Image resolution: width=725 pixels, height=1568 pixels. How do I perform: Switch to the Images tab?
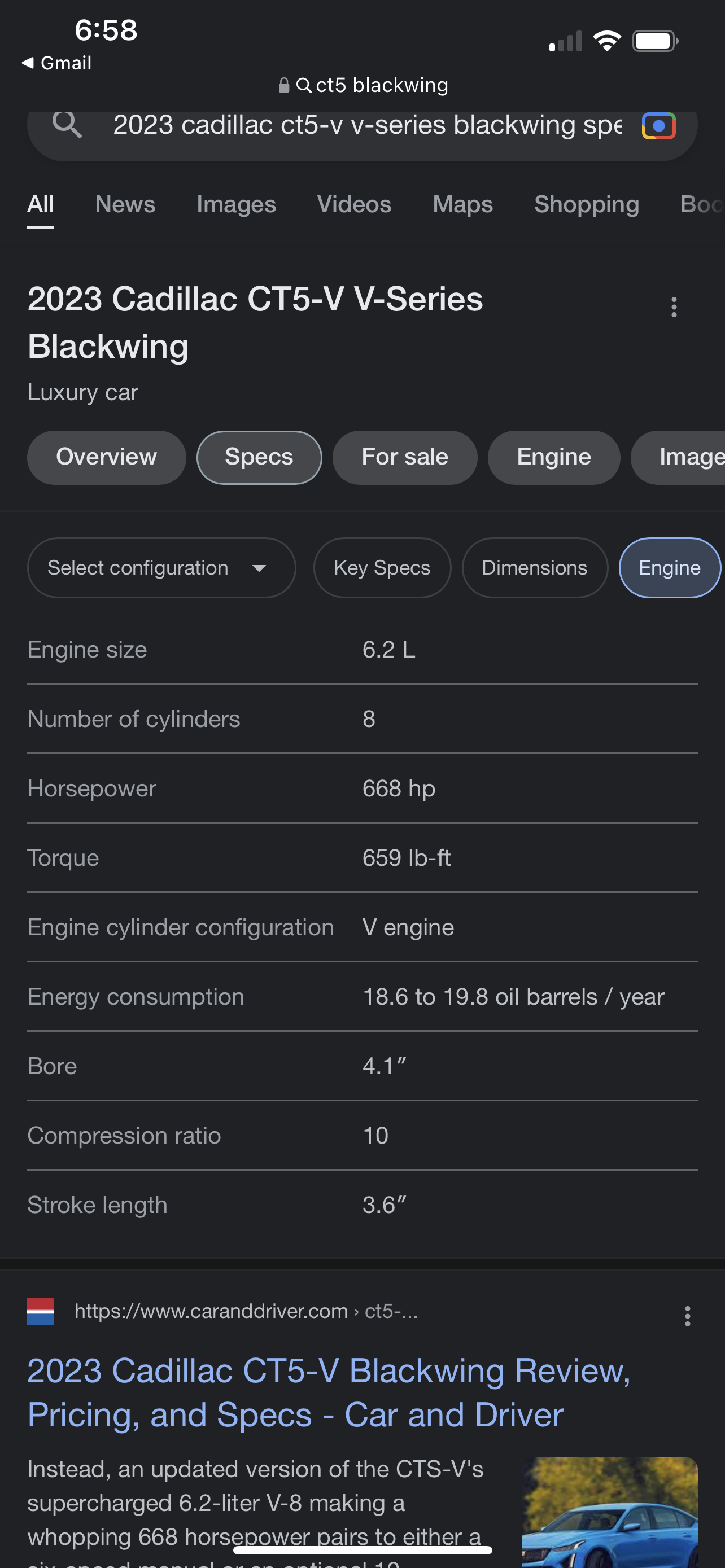tap(236, 204)
